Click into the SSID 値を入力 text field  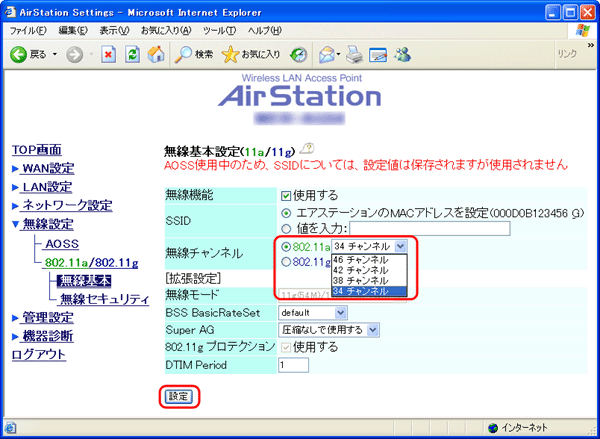click(x=430, y=228)
